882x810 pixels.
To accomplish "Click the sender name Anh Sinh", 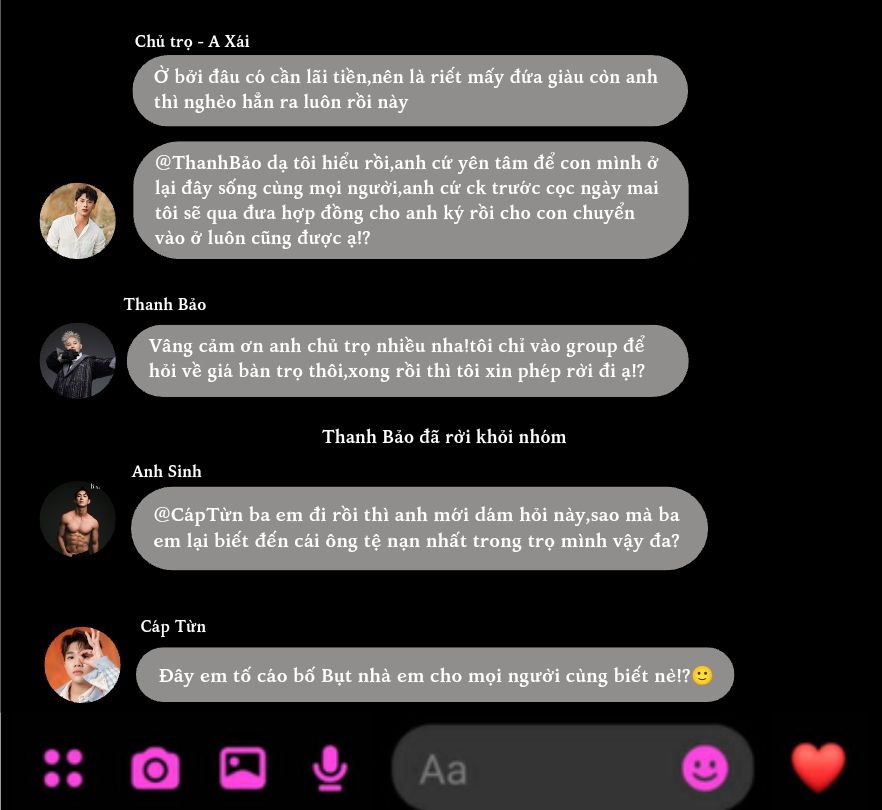I will point(166,471).
